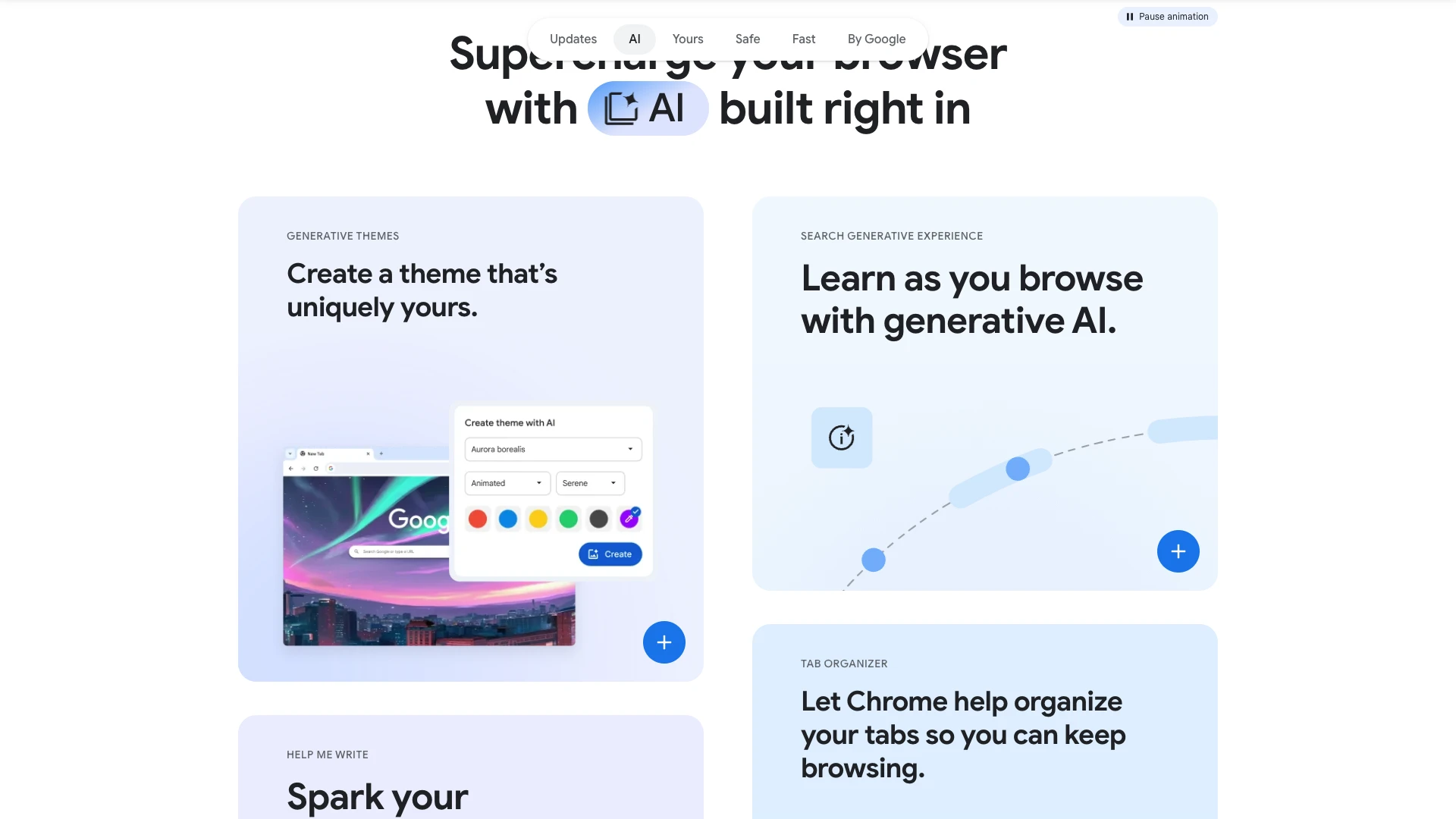1456x819 pixels.
Task: Expand the Serene style dropdown
Action: pos(589,483)
